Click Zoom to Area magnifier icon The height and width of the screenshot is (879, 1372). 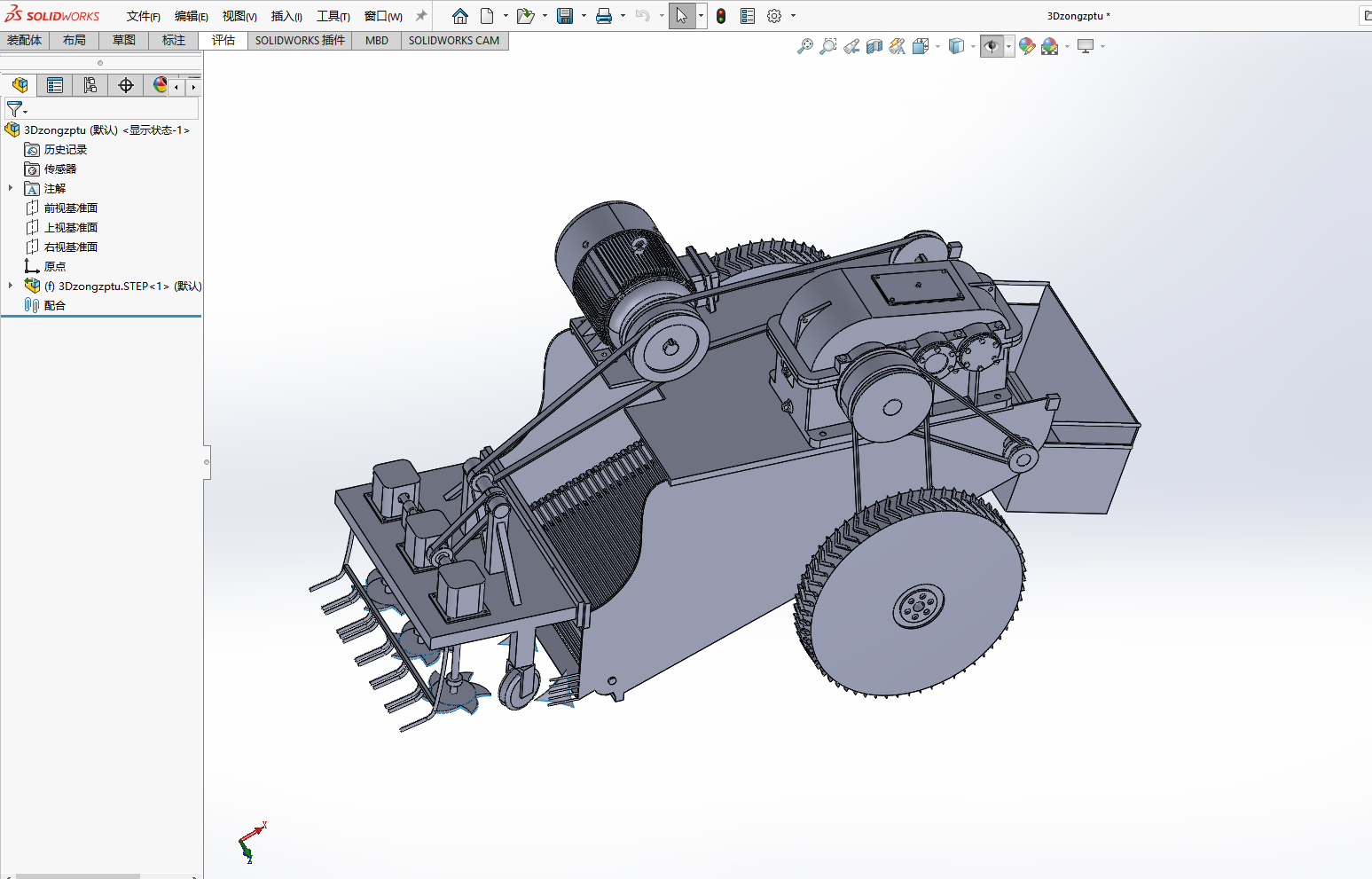[828, 46]
